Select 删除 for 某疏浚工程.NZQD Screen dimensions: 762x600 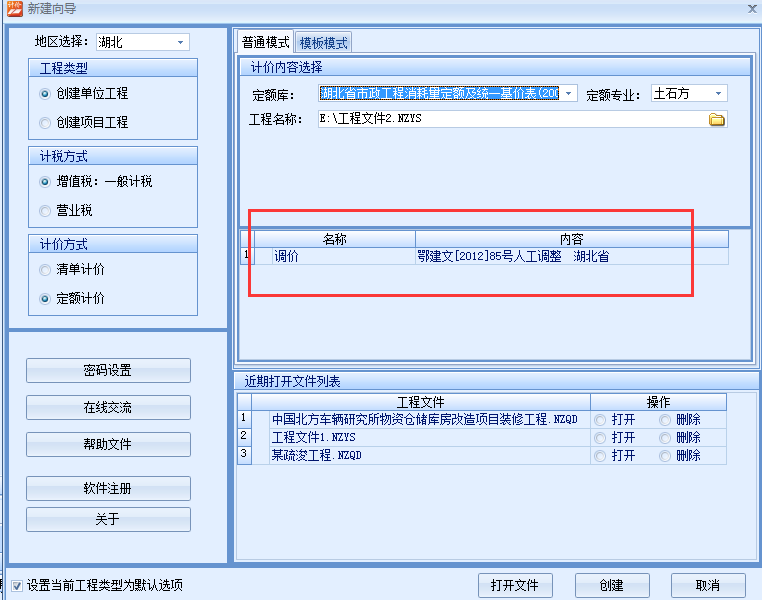(665, 455)
